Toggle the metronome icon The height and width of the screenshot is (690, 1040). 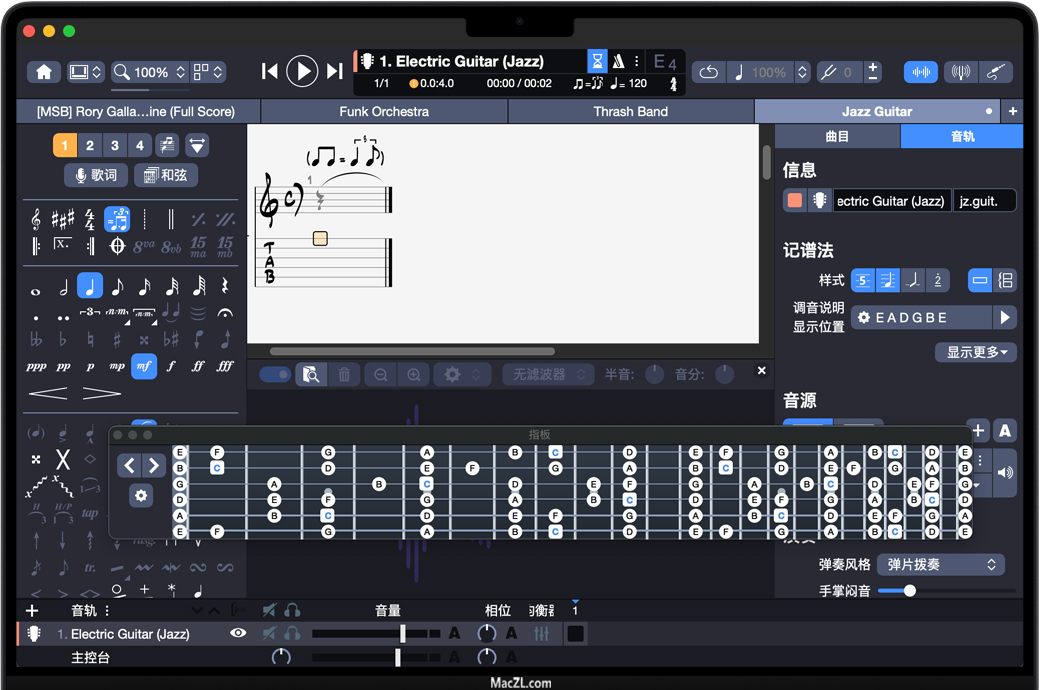coord(619,61)
